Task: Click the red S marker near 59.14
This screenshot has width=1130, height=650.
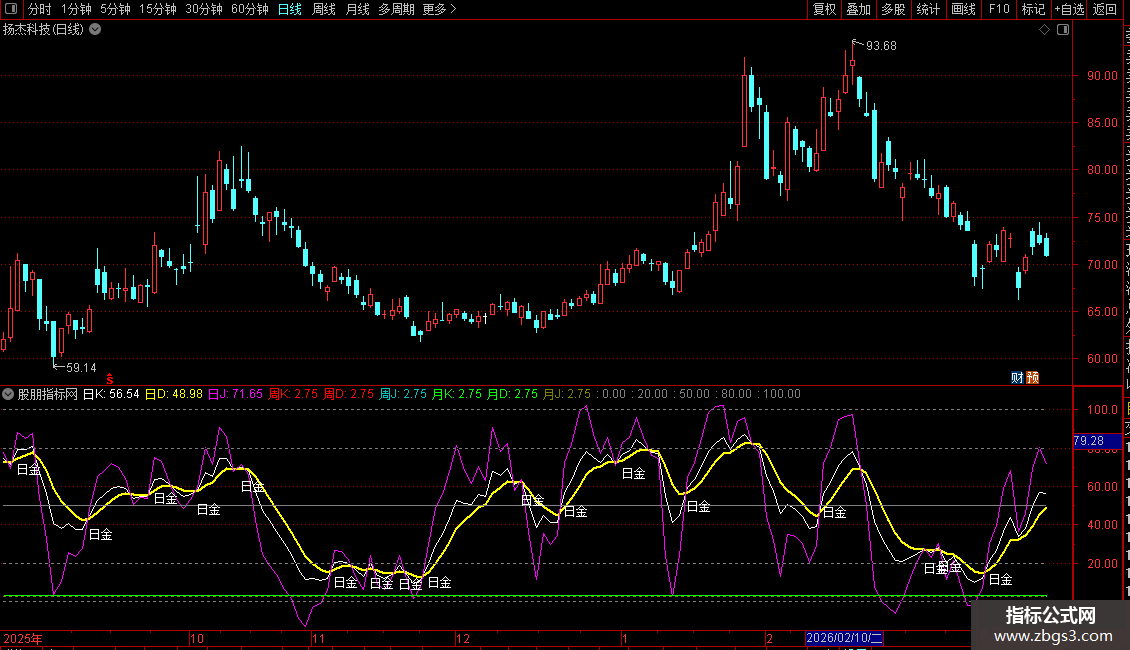Action: tap(110, 377)
